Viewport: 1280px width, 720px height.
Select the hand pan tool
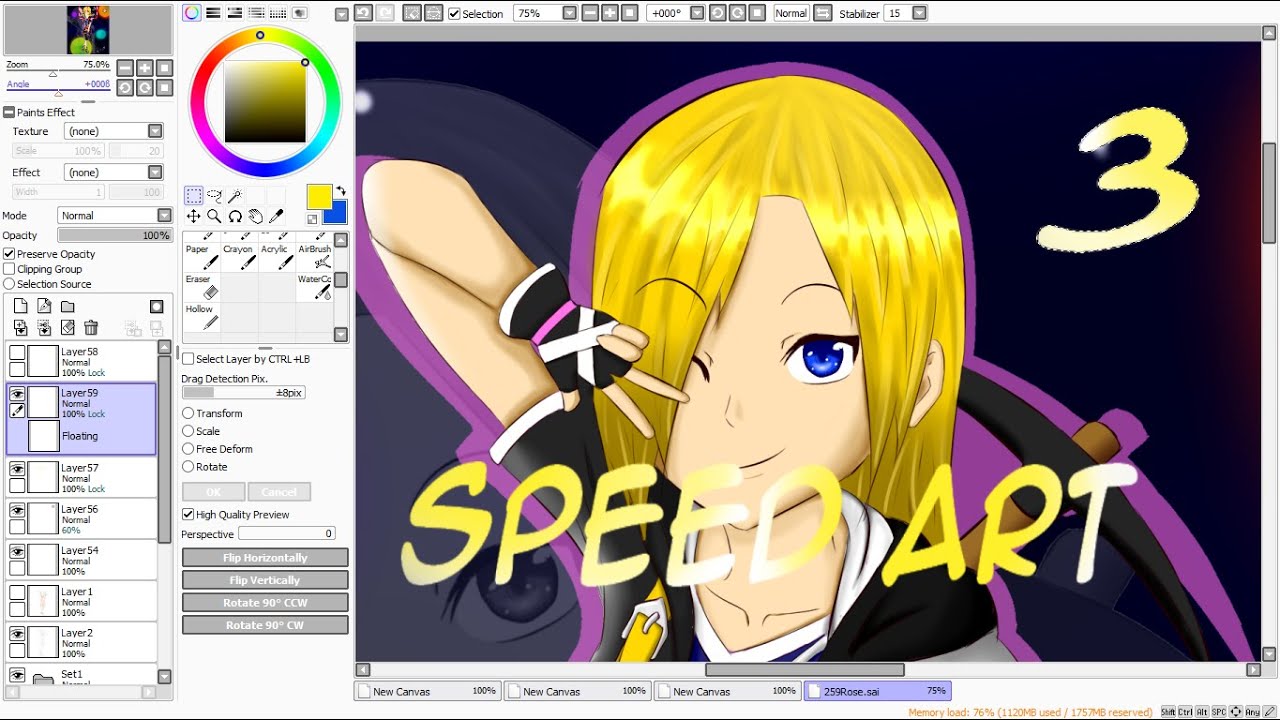point(255,216)
